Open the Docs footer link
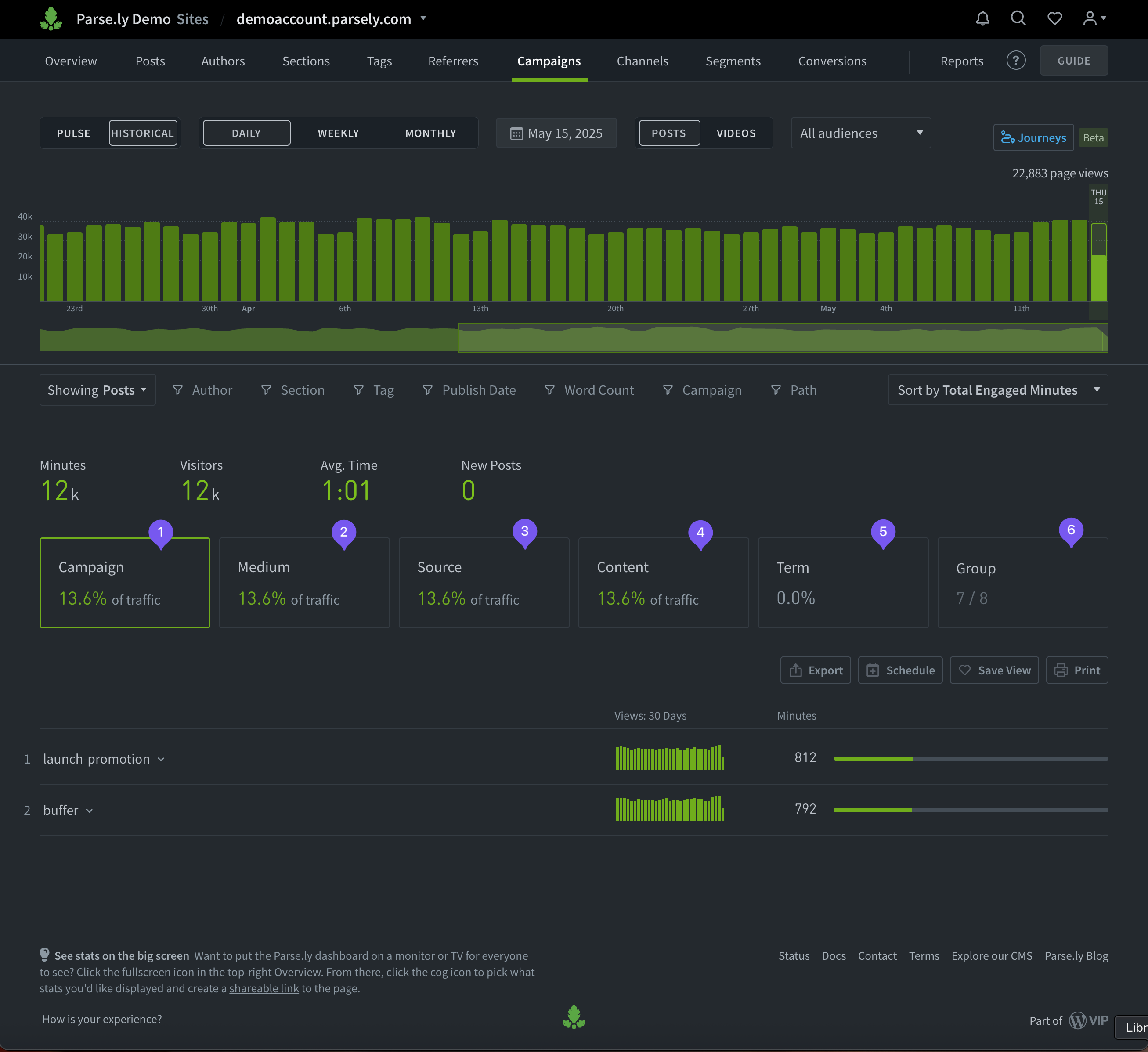This screenshot has width=1148, height=1052. tap(834, 956)
